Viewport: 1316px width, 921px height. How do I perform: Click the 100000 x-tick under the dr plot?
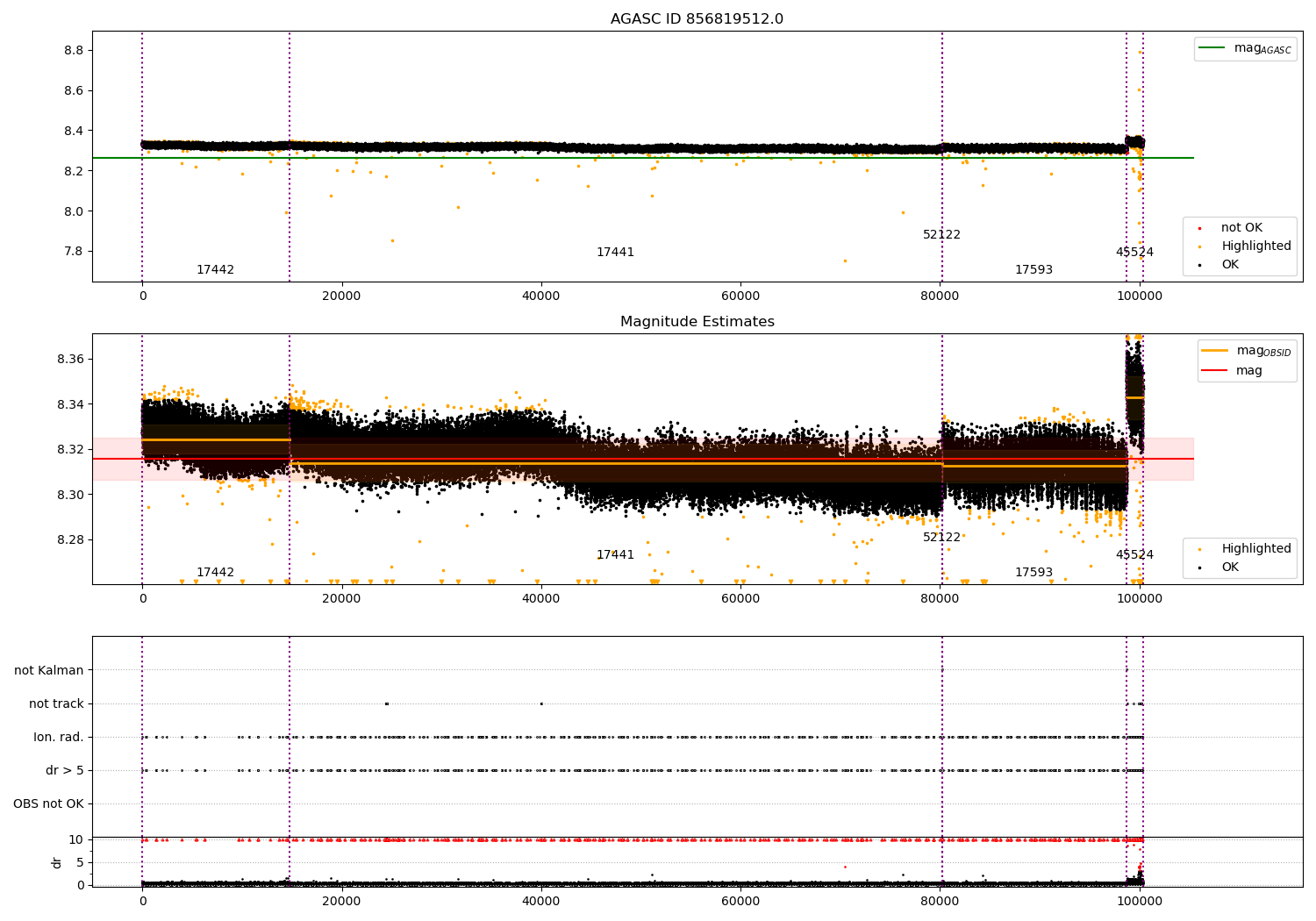tap(1140, 902)
